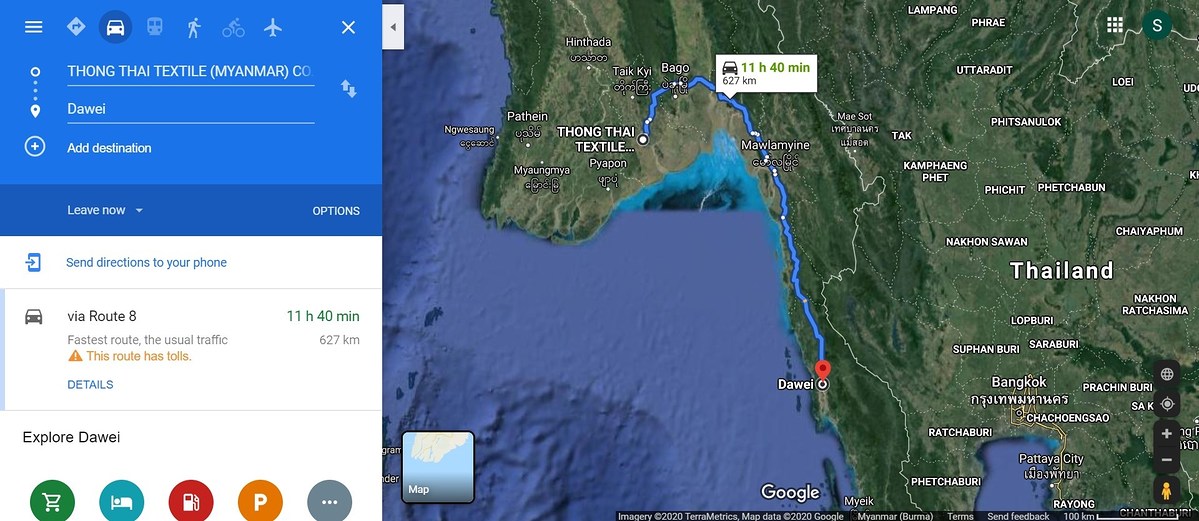Switch to Map view thumbnail
The width and height of the screenshot is (1199, 521).
click(x=438, y=467)
